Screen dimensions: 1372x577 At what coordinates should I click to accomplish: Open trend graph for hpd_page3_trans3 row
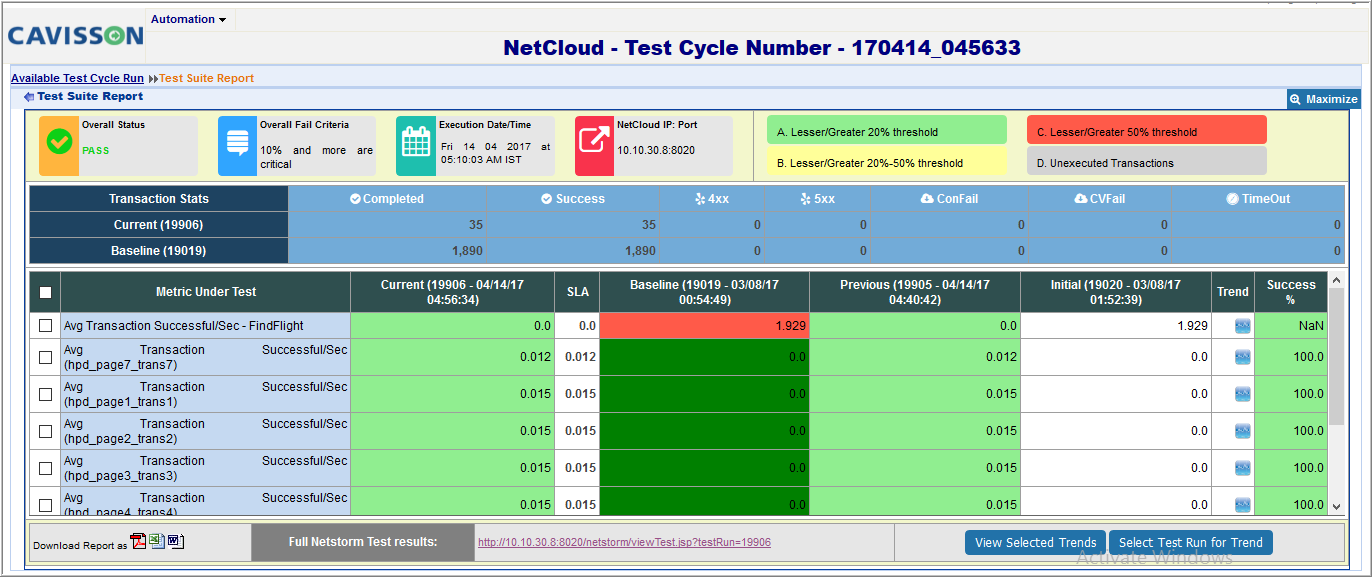click(1242, 468)
